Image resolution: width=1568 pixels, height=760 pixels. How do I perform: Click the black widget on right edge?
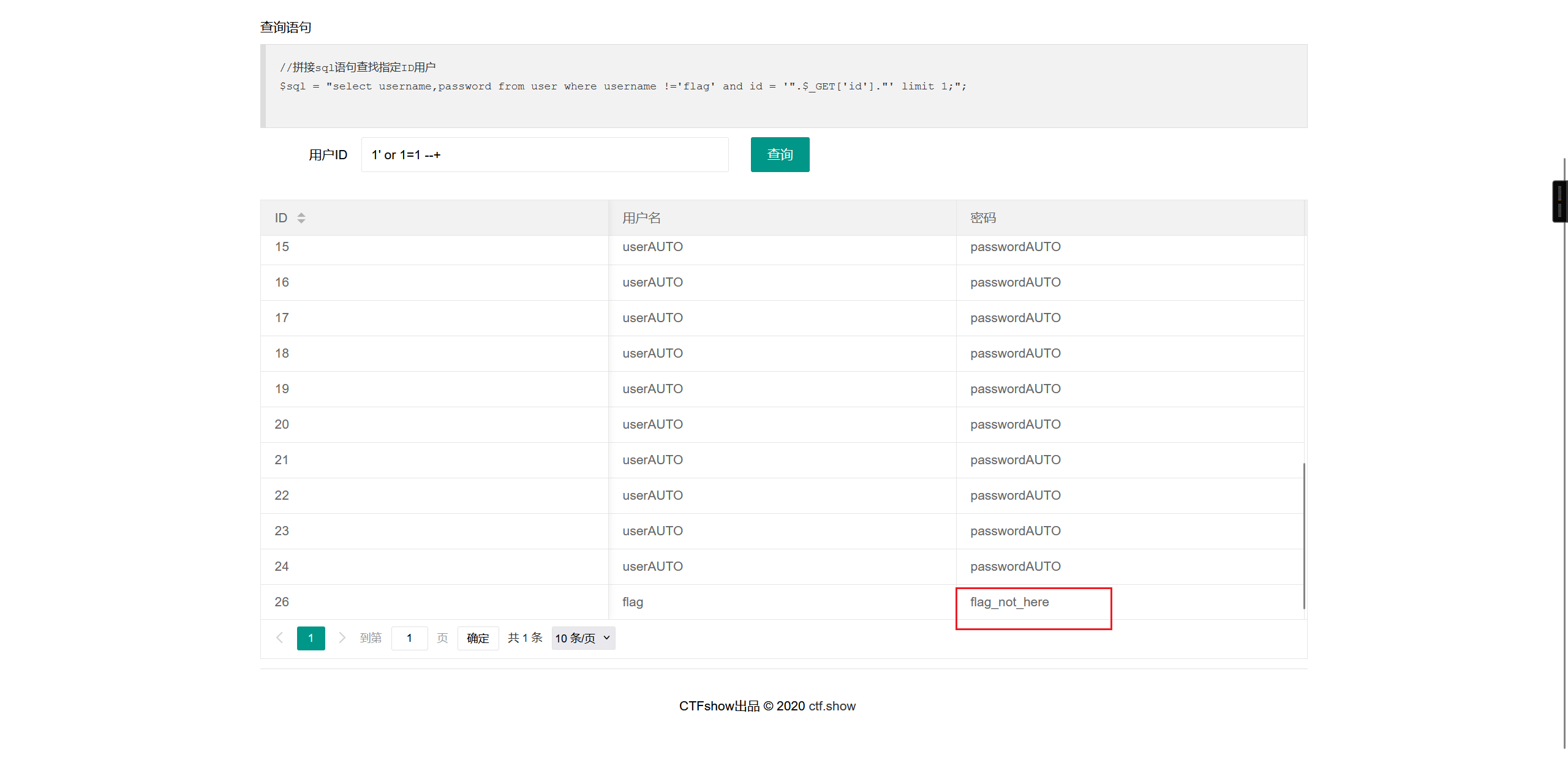pos(1559,201)
